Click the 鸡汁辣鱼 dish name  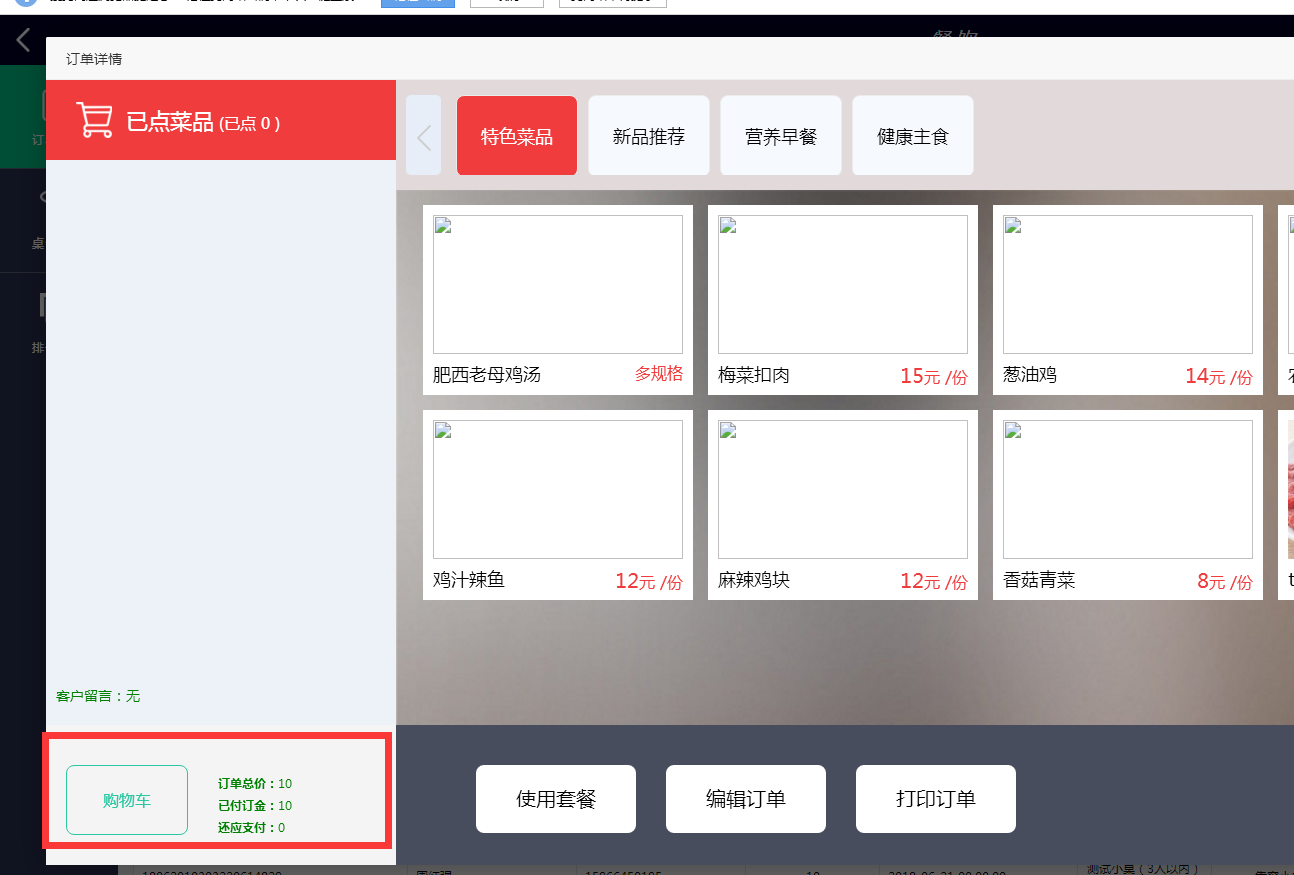pyautogui.click(x=469, y=580)
